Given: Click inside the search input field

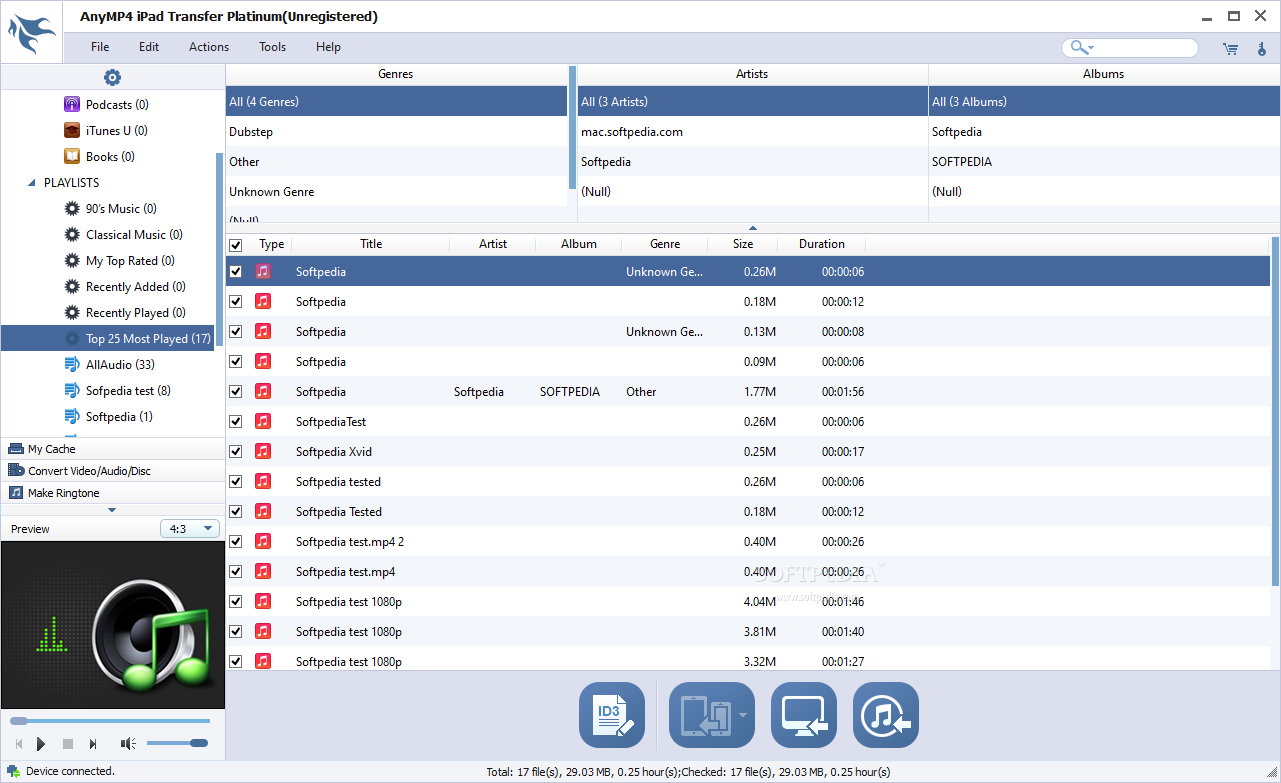Looking at the screenshot, I should click(x=1145, y=48).
